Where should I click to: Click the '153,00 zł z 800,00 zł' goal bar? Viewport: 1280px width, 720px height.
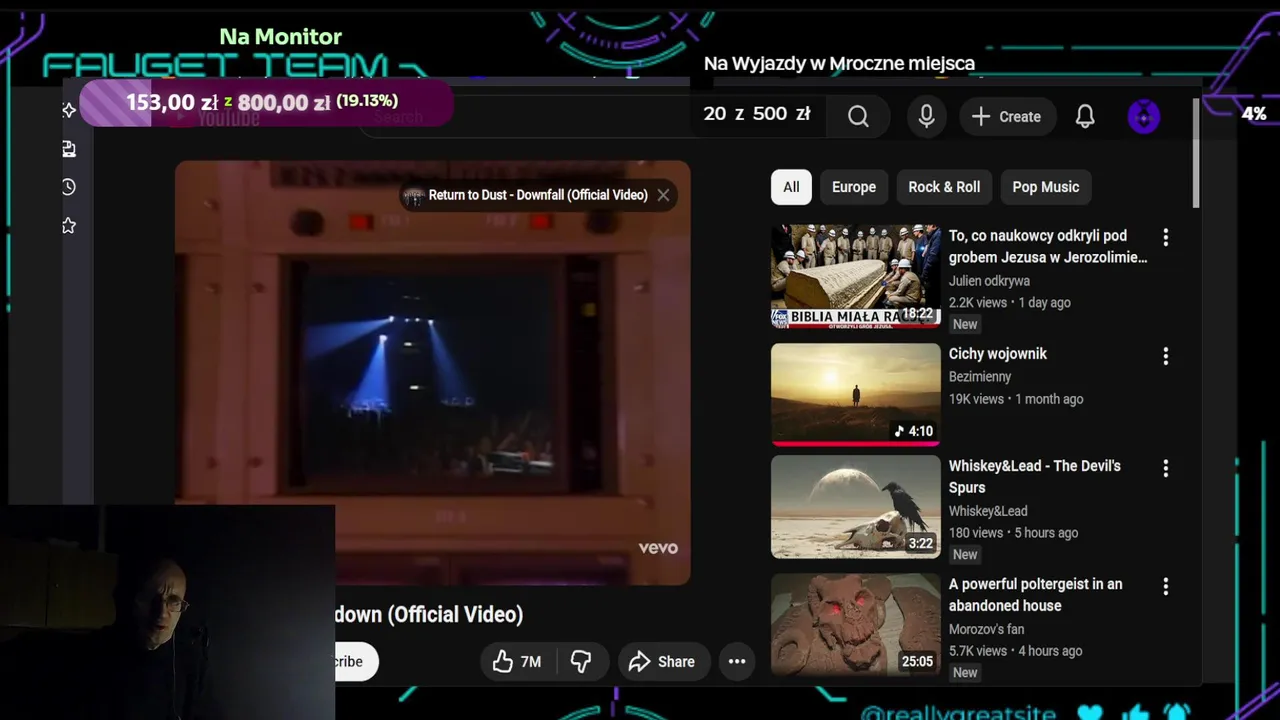(266, 102)
